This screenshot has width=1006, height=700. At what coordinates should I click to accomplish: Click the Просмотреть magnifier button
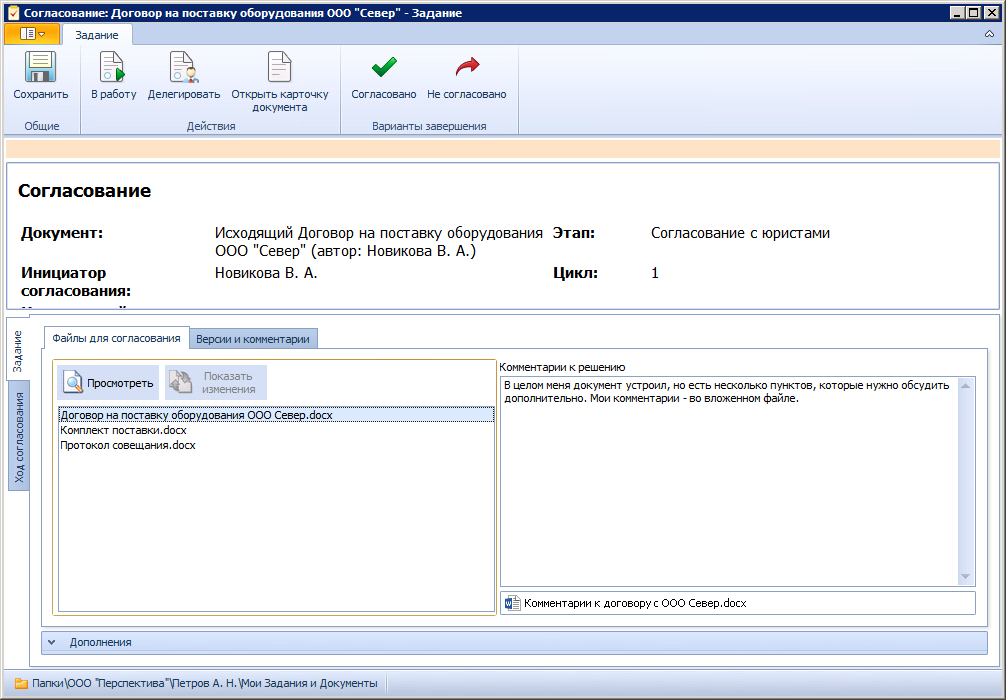pos(109,383)
